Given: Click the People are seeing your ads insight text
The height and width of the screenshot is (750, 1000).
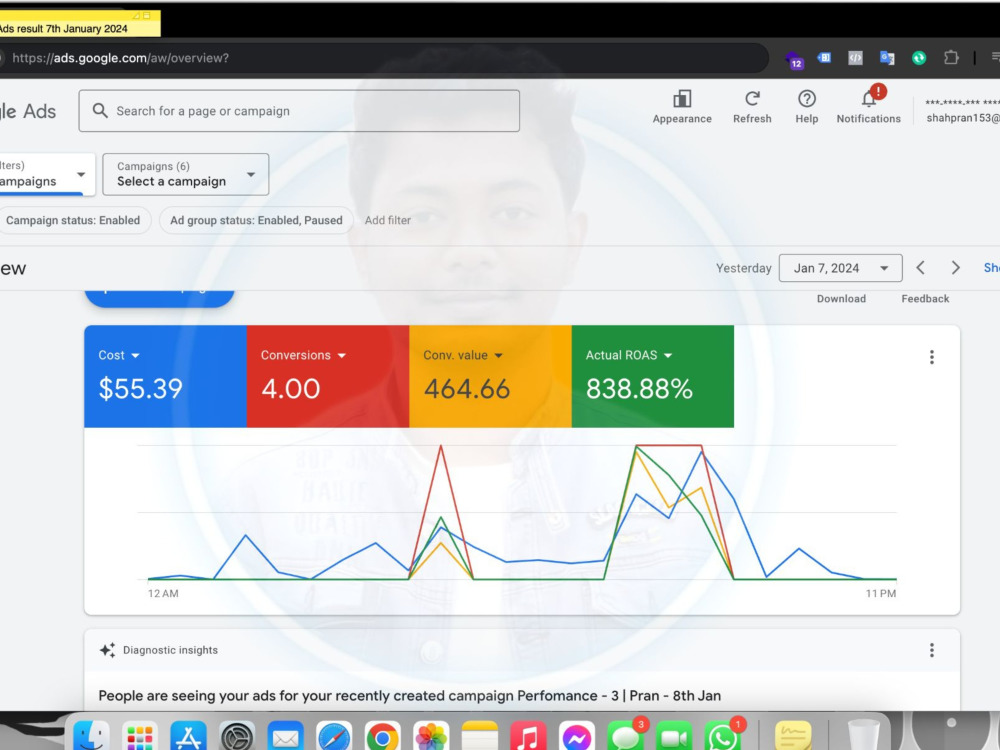Looking at the screenshot, I should pyautogui.click(x=409, y=696).
